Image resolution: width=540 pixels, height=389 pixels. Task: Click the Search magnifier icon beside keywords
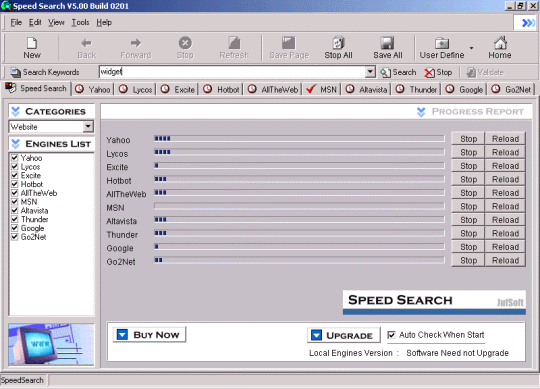385,73
